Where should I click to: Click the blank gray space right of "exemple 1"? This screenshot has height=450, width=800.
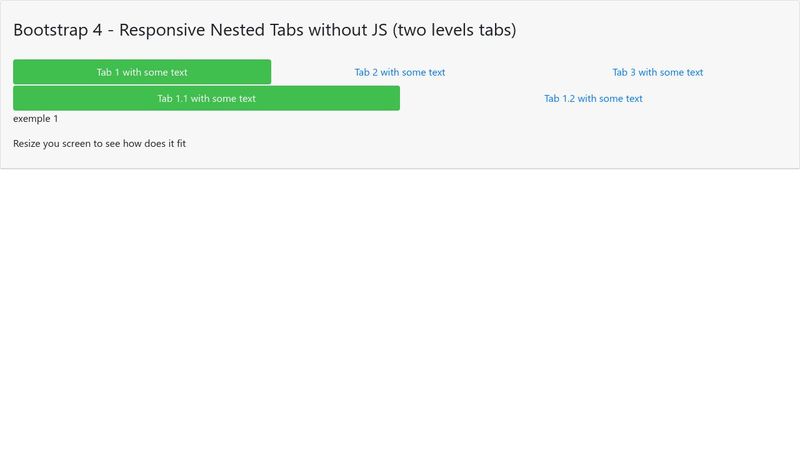point(400,119)
